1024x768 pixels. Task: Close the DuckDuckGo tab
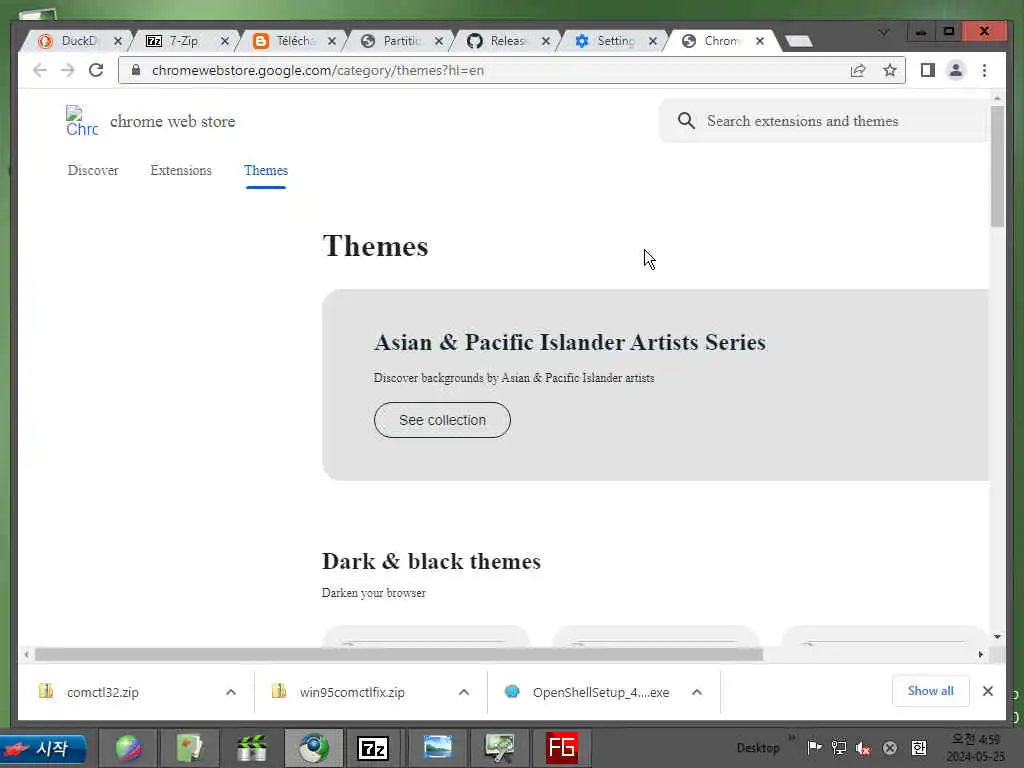point(118,41)
